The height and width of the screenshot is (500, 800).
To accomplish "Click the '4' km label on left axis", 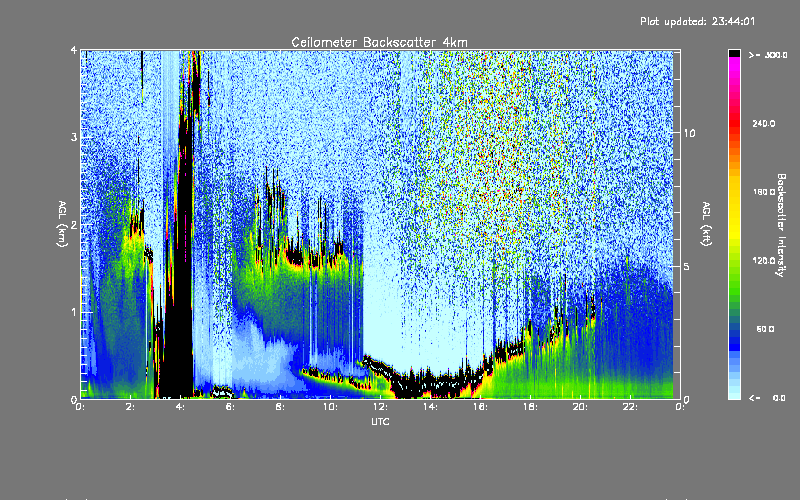I will 74,50.
